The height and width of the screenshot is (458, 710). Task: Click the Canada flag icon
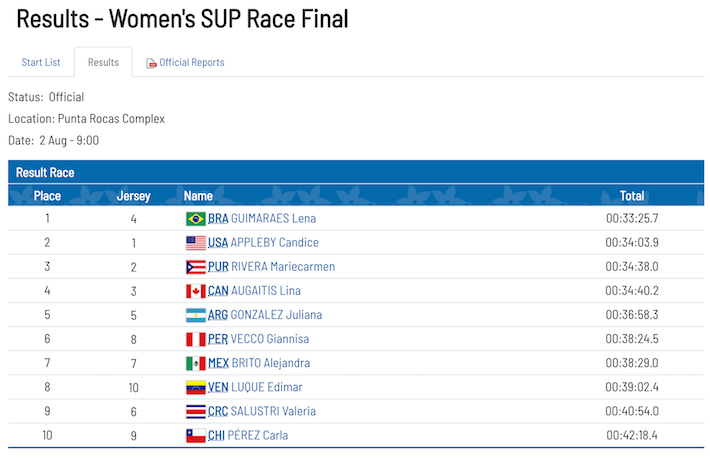point(195,291)
